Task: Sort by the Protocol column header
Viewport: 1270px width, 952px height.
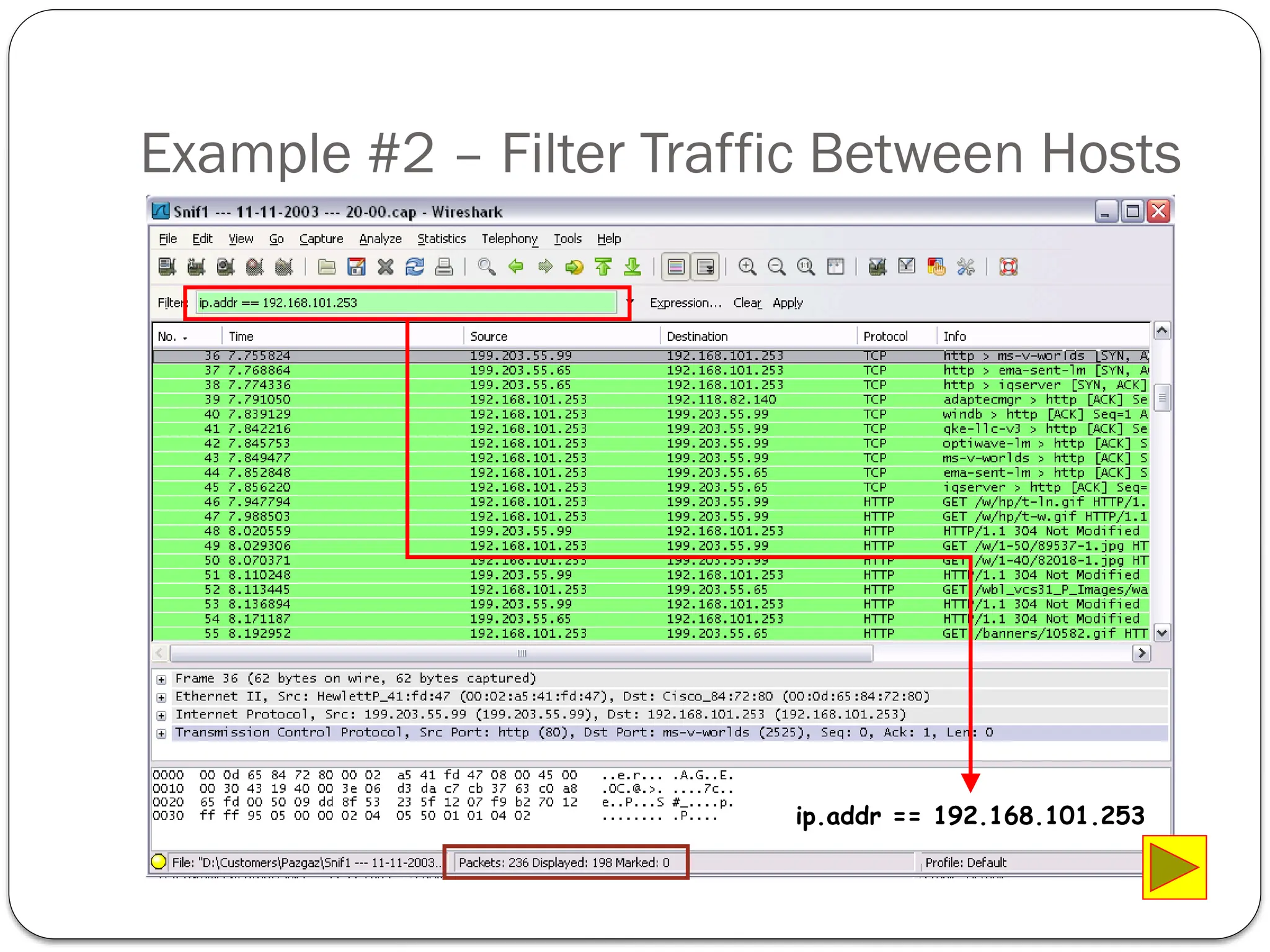Action: coord(897,337)
